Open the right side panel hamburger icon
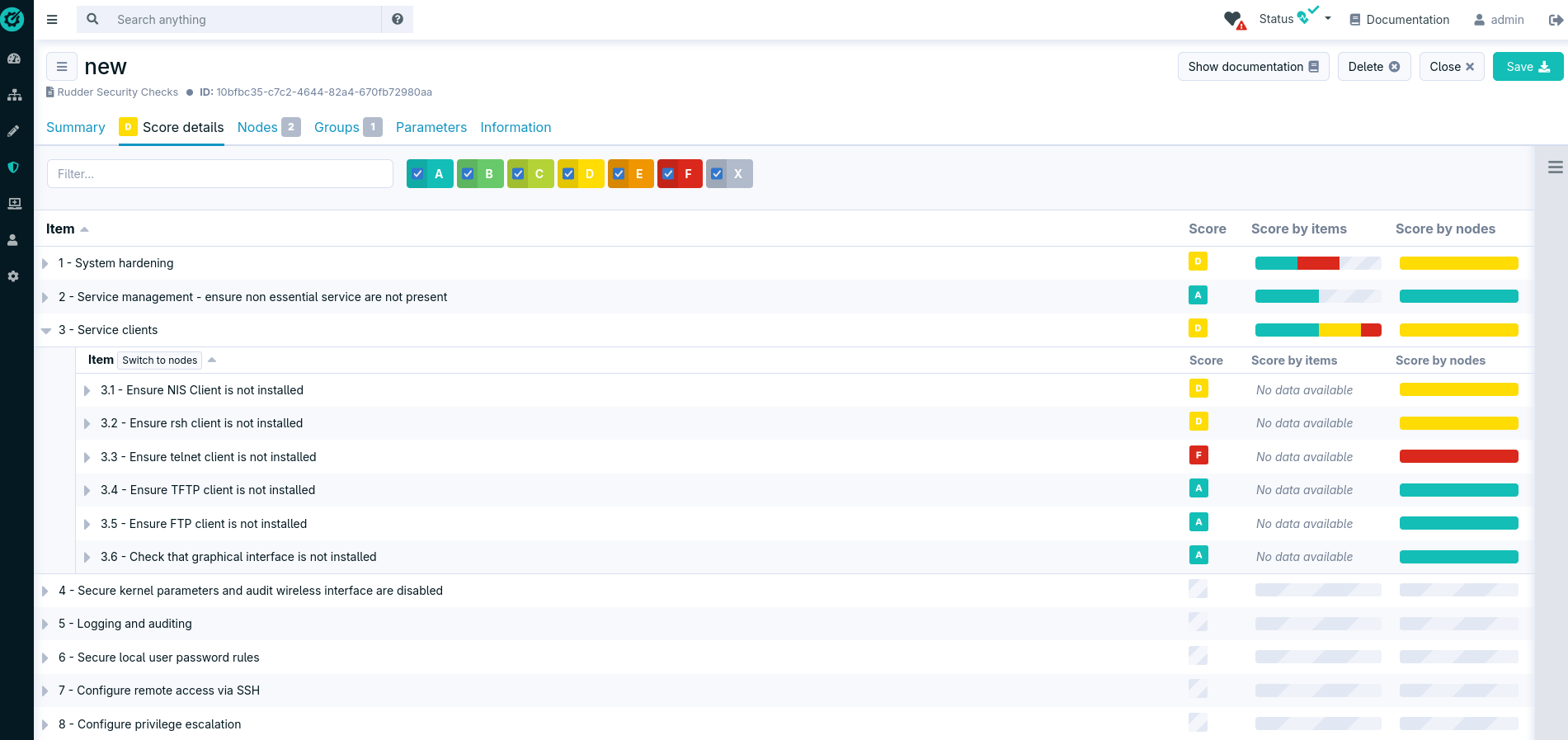The image size is (1568, 740). coord(1555,167)
